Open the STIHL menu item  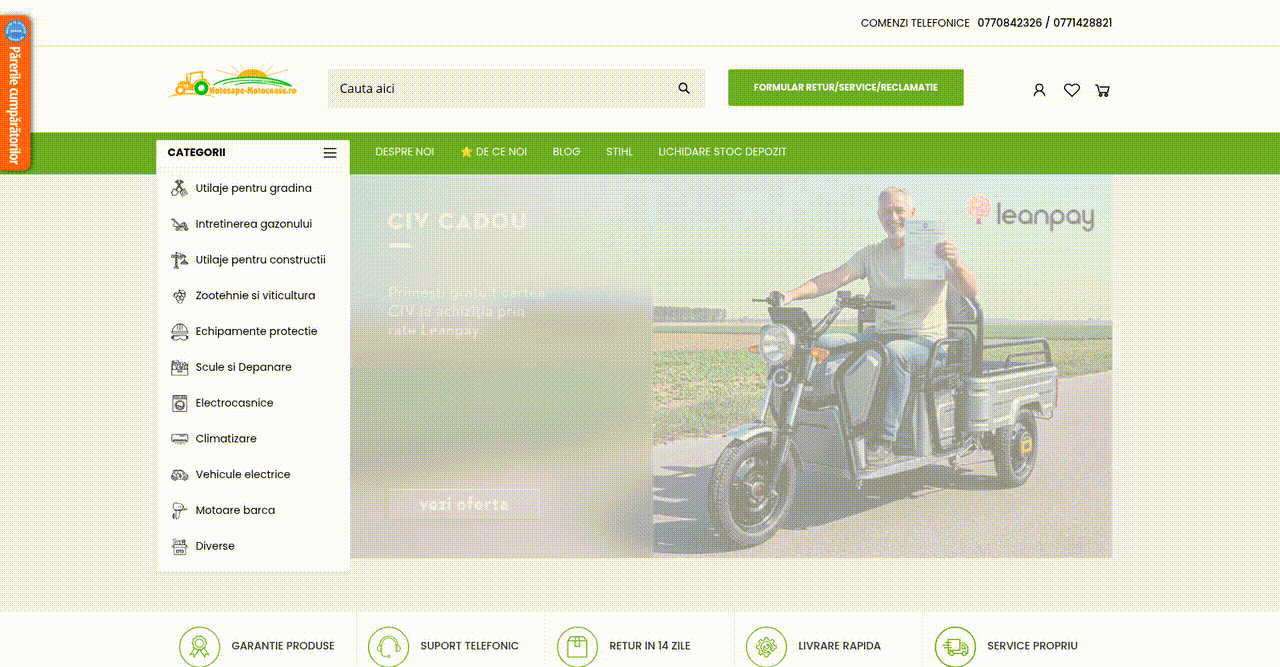(x=619, y=152)
